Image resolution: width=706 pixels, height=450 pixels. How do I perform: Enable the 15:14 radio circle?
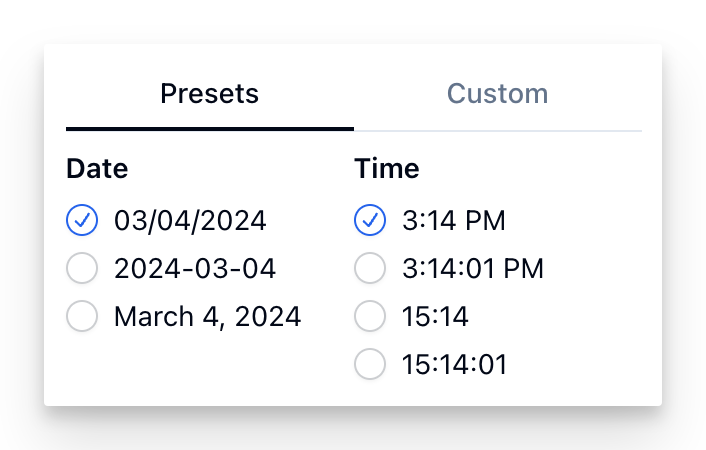pos(370,317)
